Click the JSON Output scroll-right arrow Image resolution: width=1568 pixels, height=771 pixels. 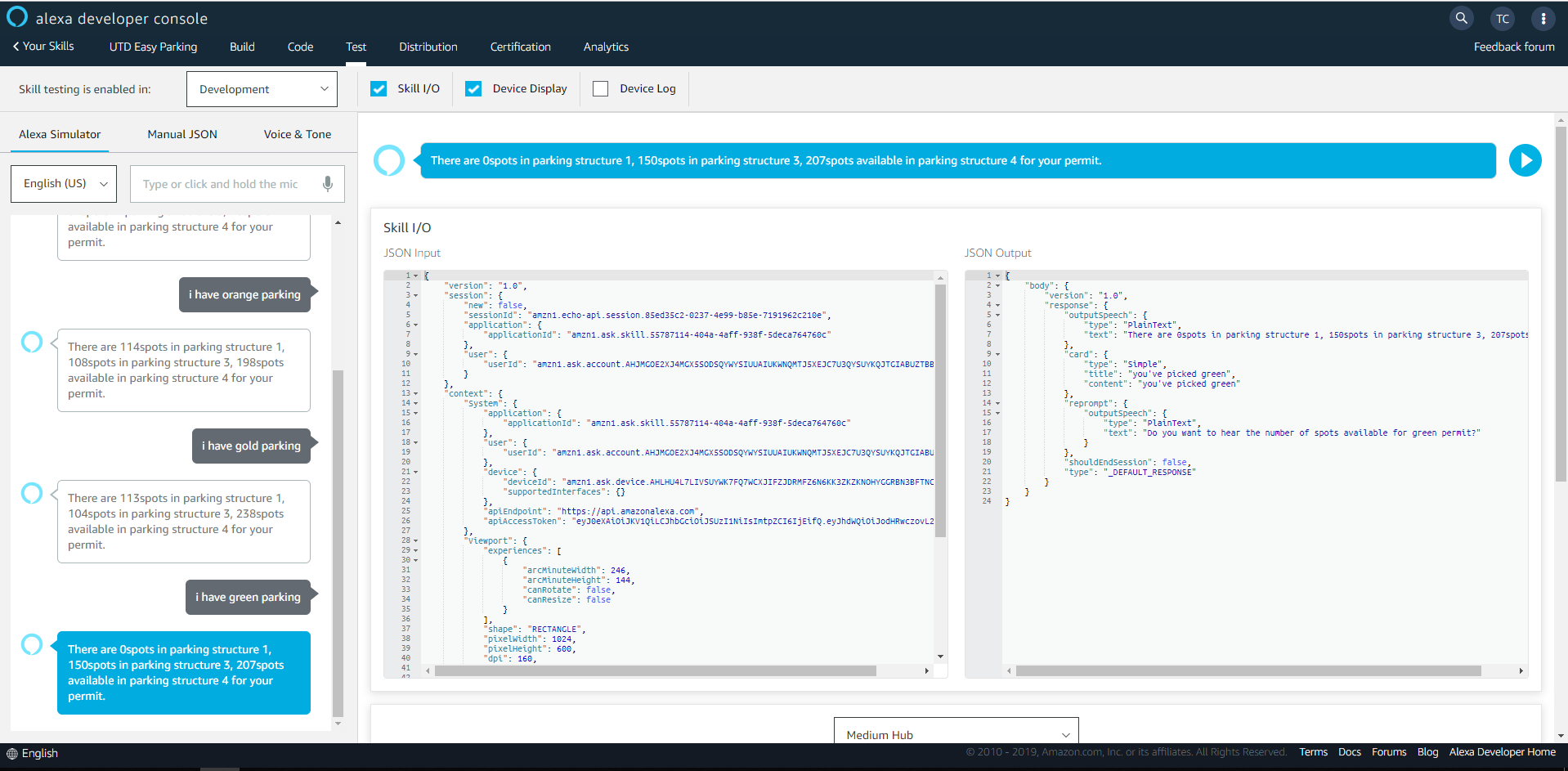point(1521,671)
